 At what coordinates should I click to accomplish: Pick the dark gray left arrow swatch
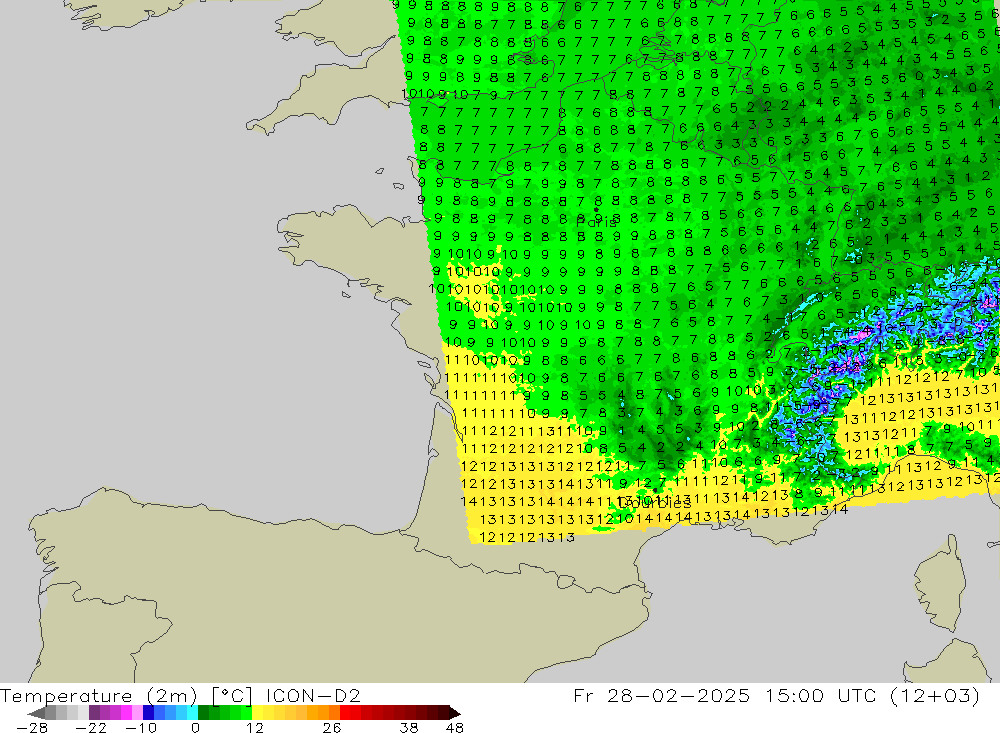point(37,713)
